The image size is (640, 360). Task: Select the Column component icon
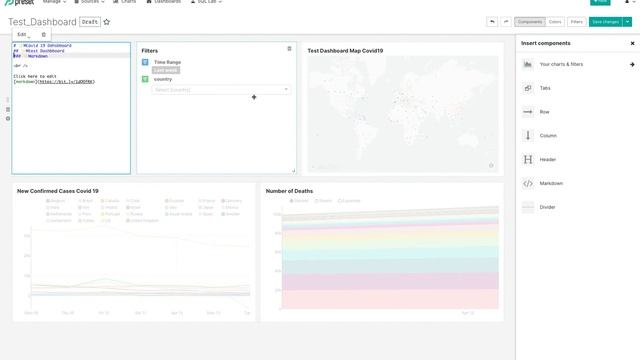click(x=528, y=136)
